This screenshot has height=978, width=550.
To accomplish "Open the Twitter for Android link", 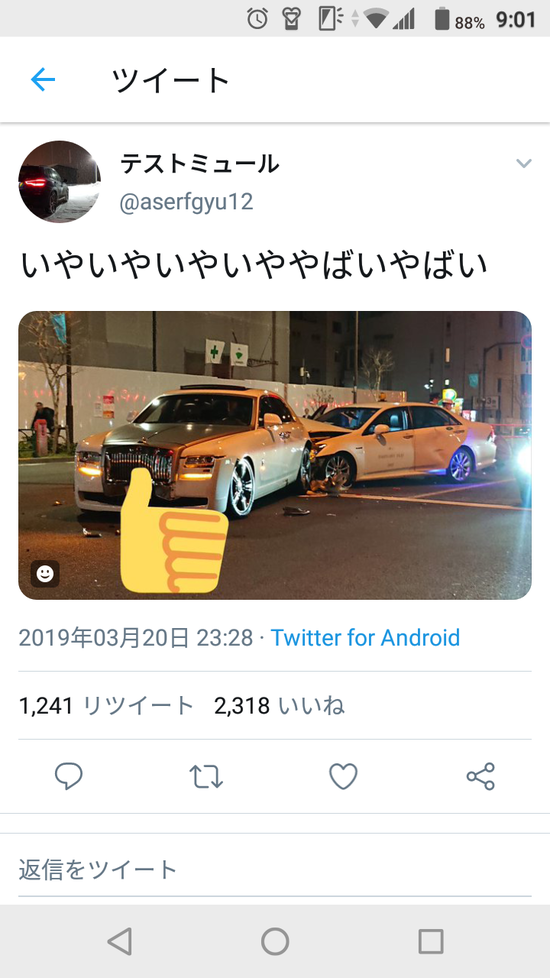I will (x=365, y=637).
